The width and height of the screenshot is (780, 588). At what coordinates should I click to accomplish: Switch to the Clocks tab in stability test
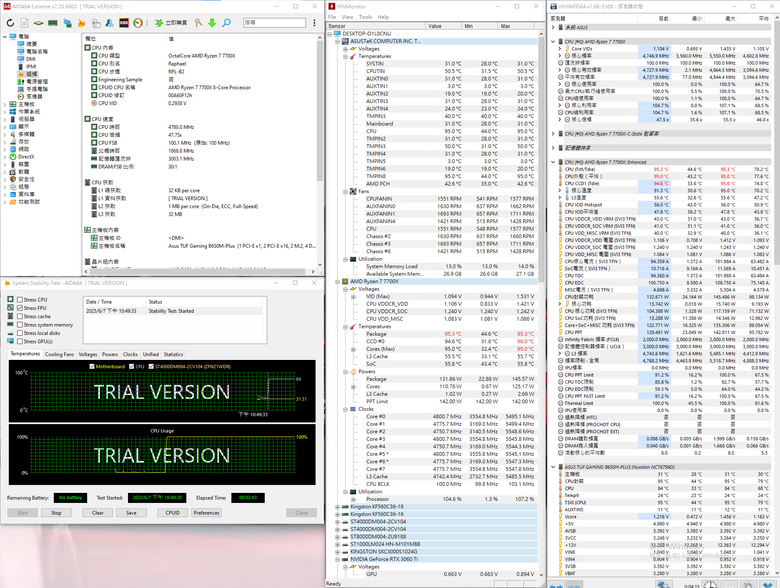(x=130, y=354)
